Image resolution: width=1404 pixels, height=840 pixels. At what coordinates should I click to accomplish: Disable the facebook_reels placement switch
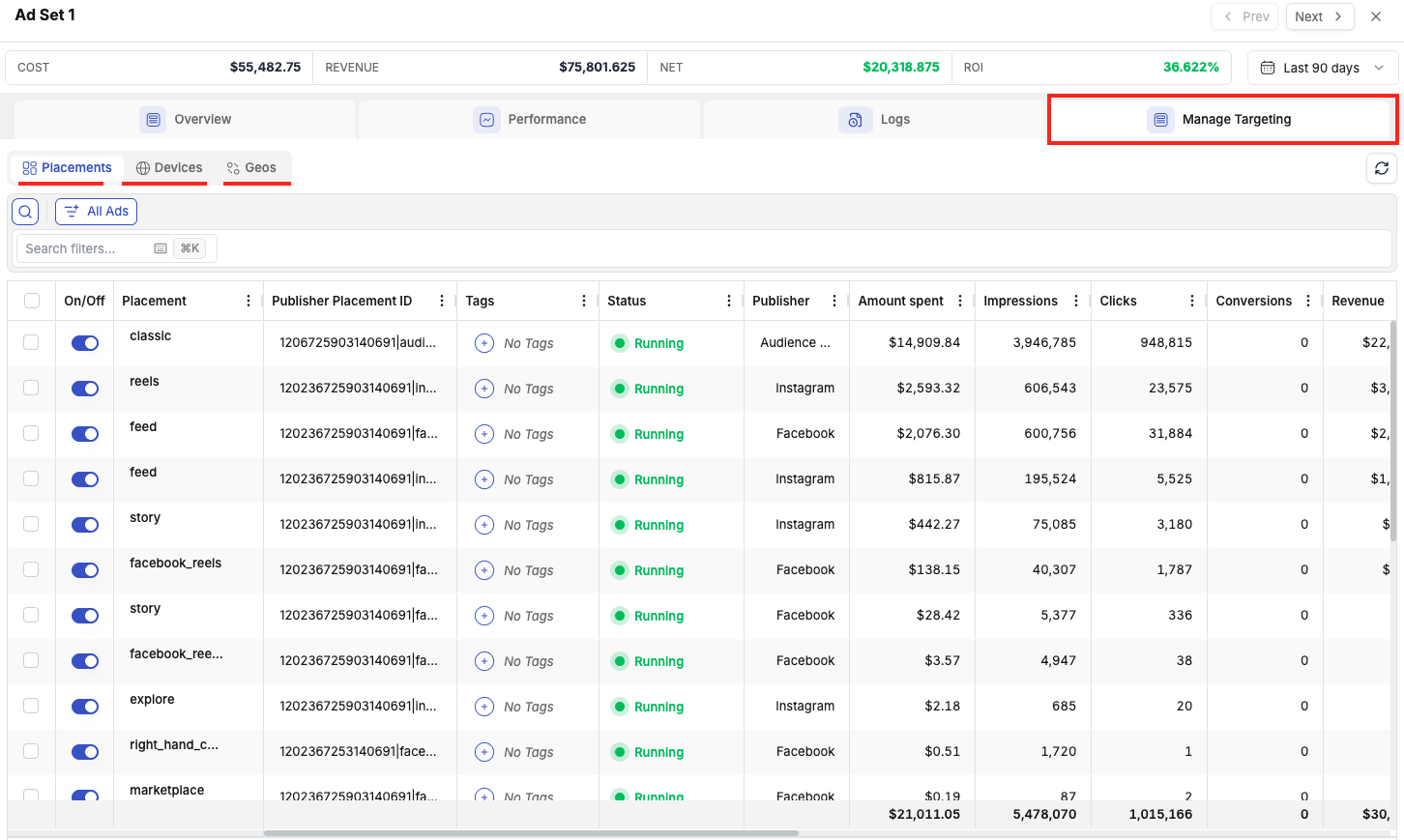pyautogui.click(x=85, y=570)
